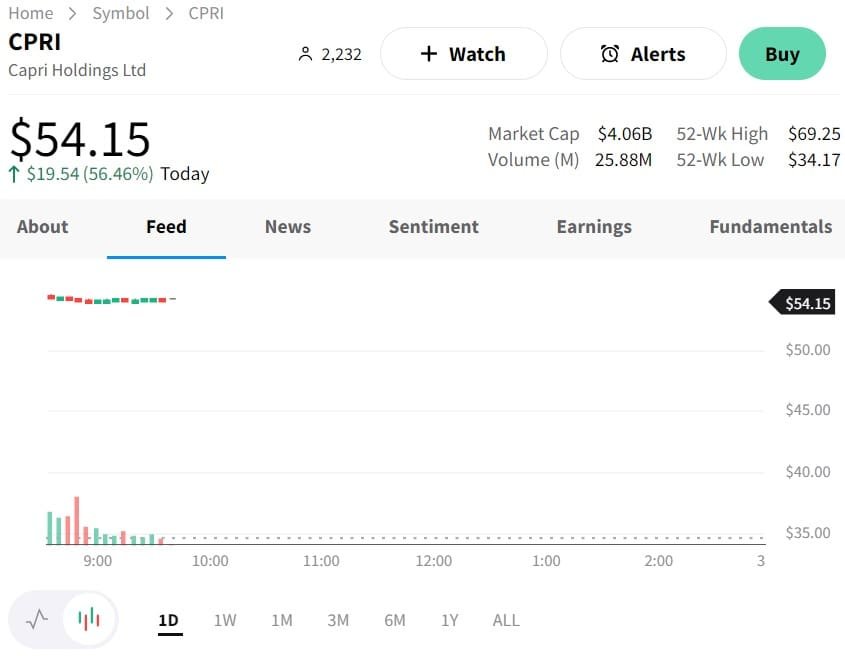Set chart range to 1W

(x=225, y=620)
